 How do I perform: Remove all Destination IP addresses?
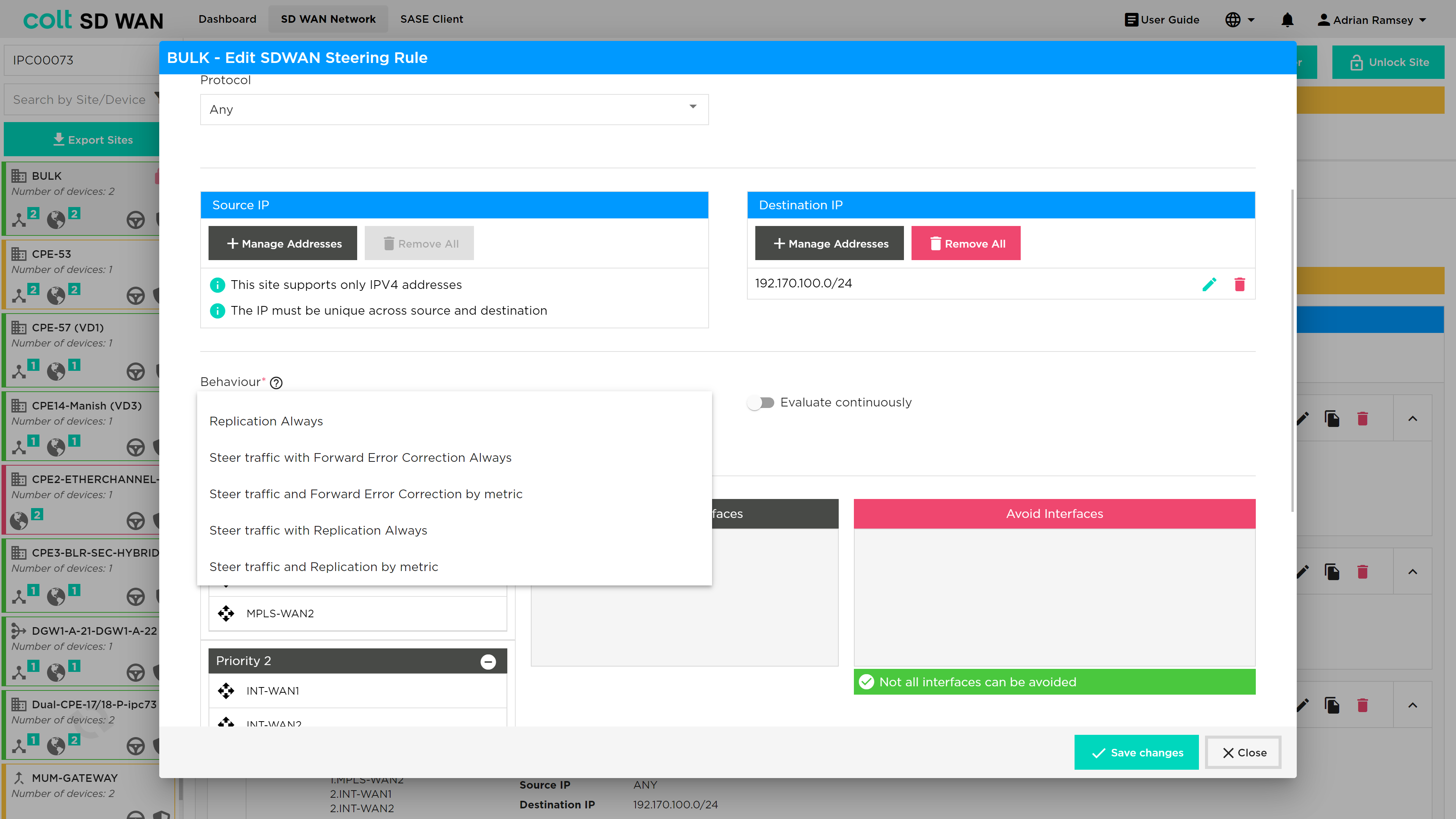click(x=966, y=243)
